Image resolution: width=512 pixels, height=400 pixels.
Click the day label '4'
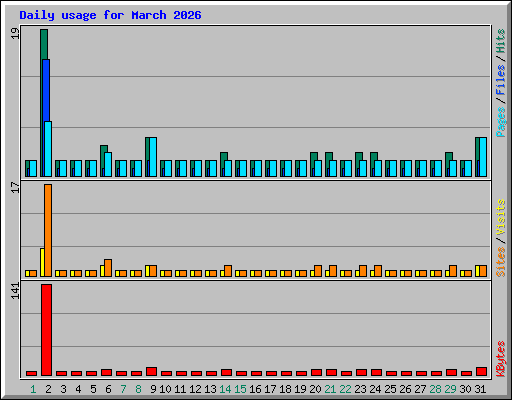(78, 389)
